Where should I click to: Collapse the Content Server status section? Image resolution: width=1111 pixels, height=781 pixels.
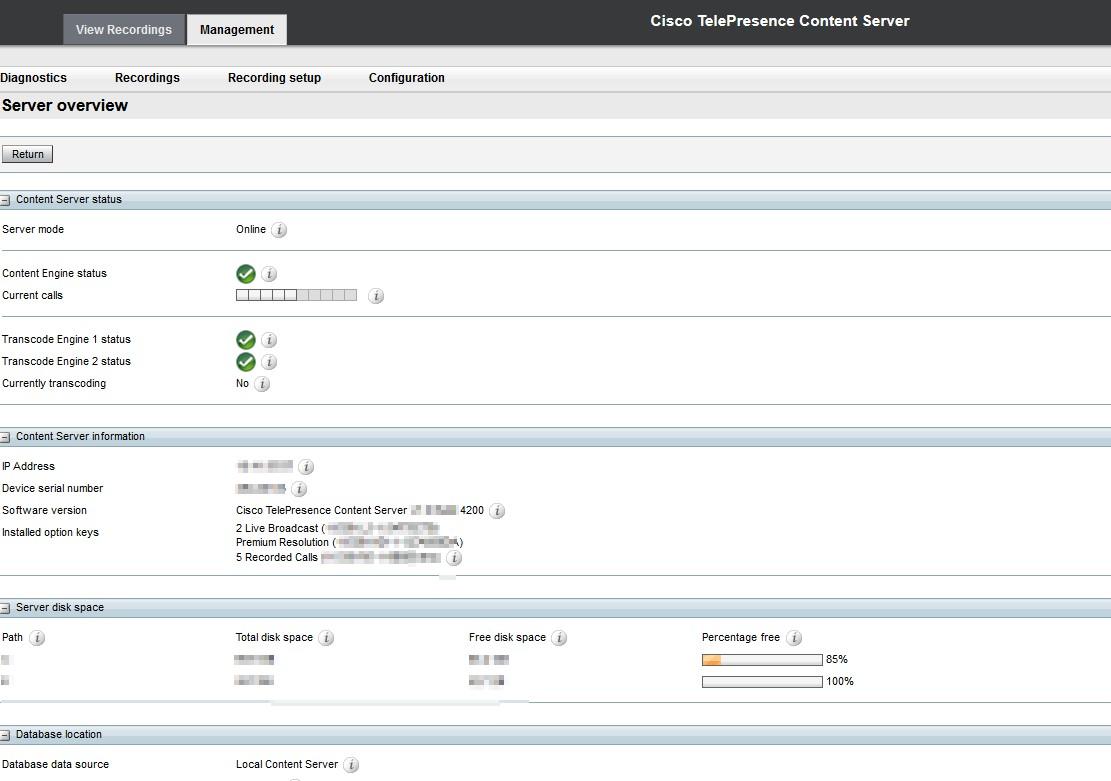coord(5,201)
